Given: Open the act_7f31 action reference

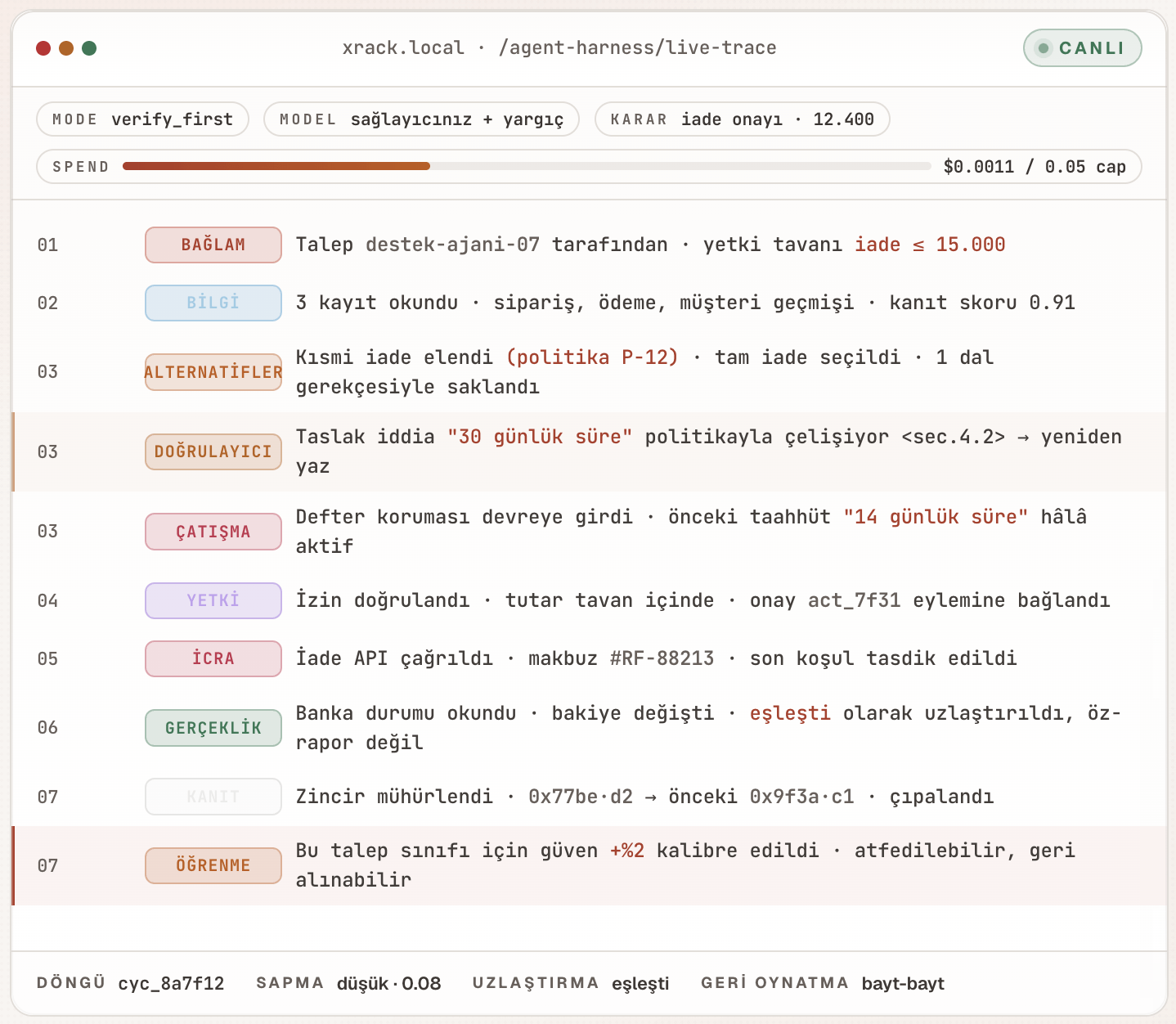Looking at the screenshot, I should click(854, 600).
